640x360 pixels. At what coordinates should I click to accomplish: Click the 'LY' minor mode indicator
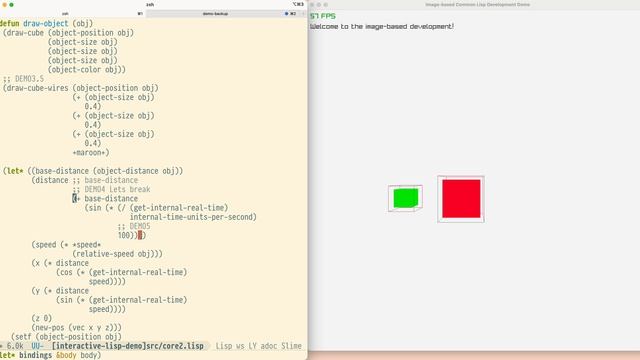point(252,346)
